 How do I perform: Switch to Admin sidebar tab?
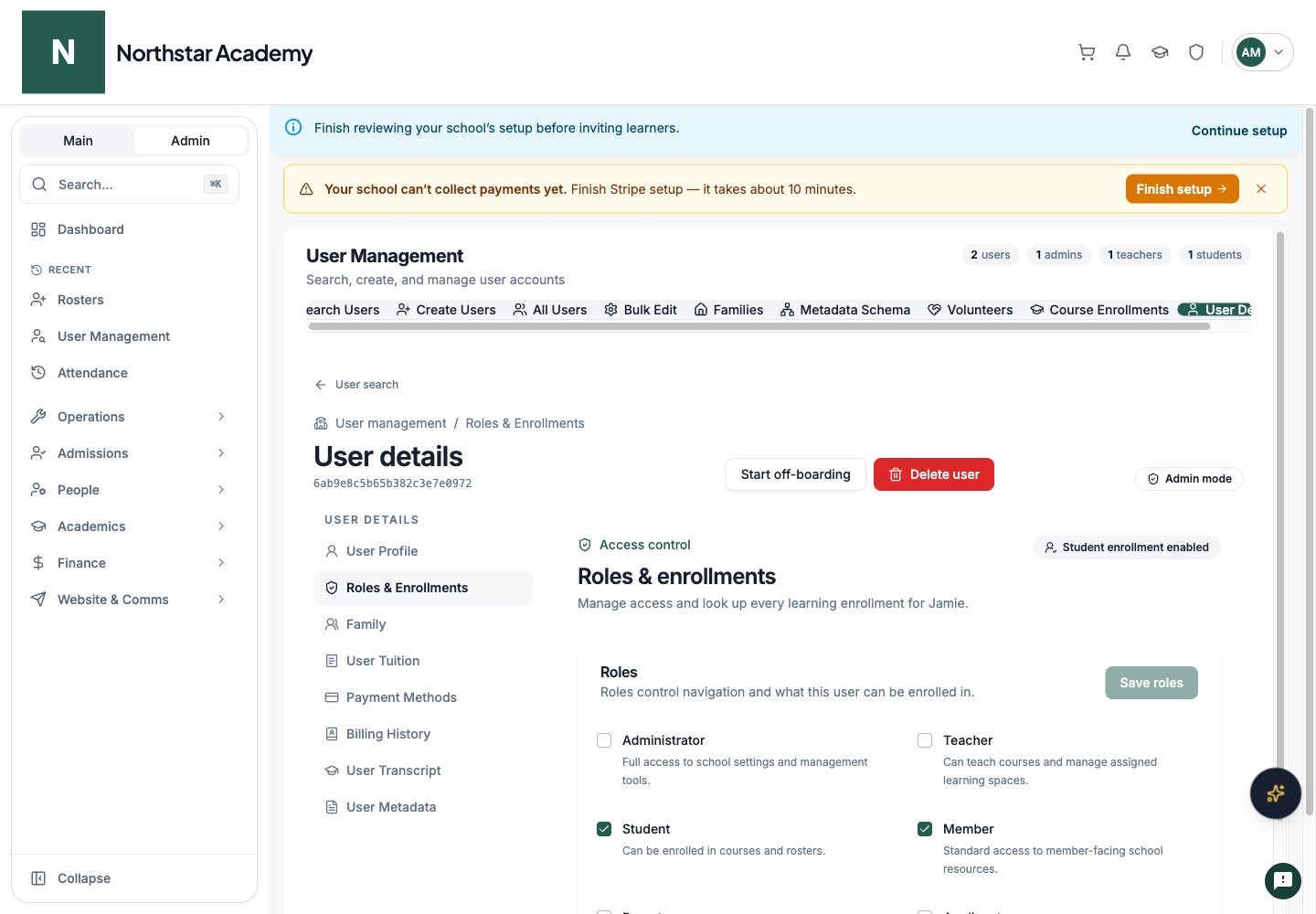click(190, 141)
